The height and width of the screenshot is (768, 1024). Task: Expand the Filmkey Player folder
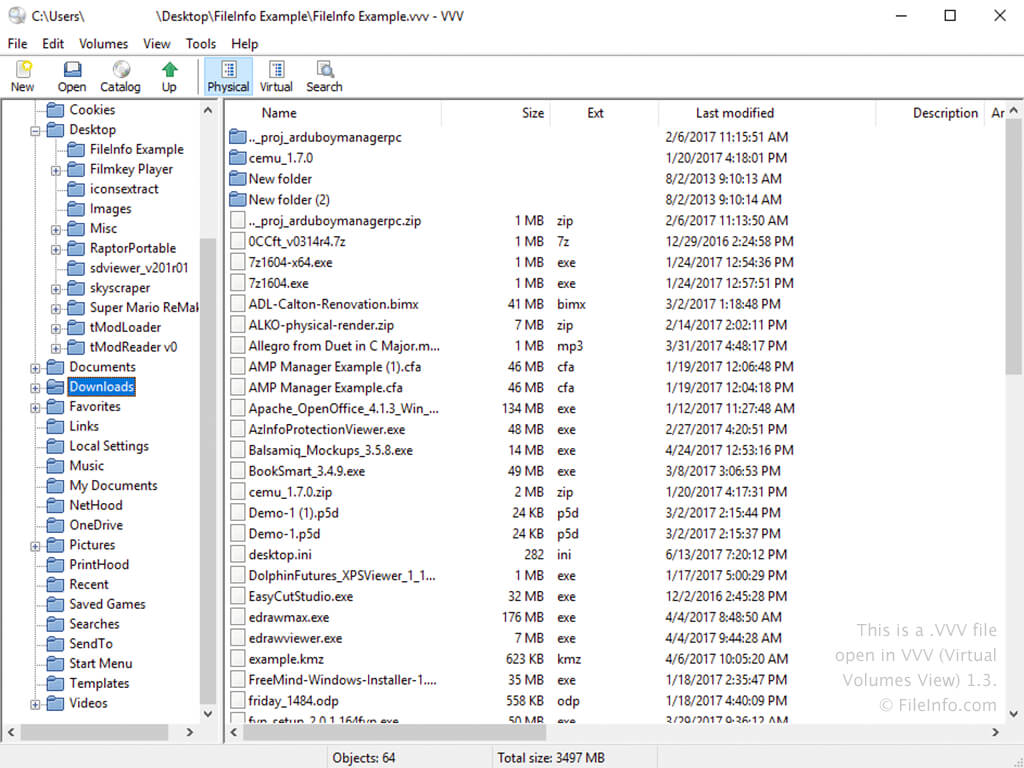56,170
